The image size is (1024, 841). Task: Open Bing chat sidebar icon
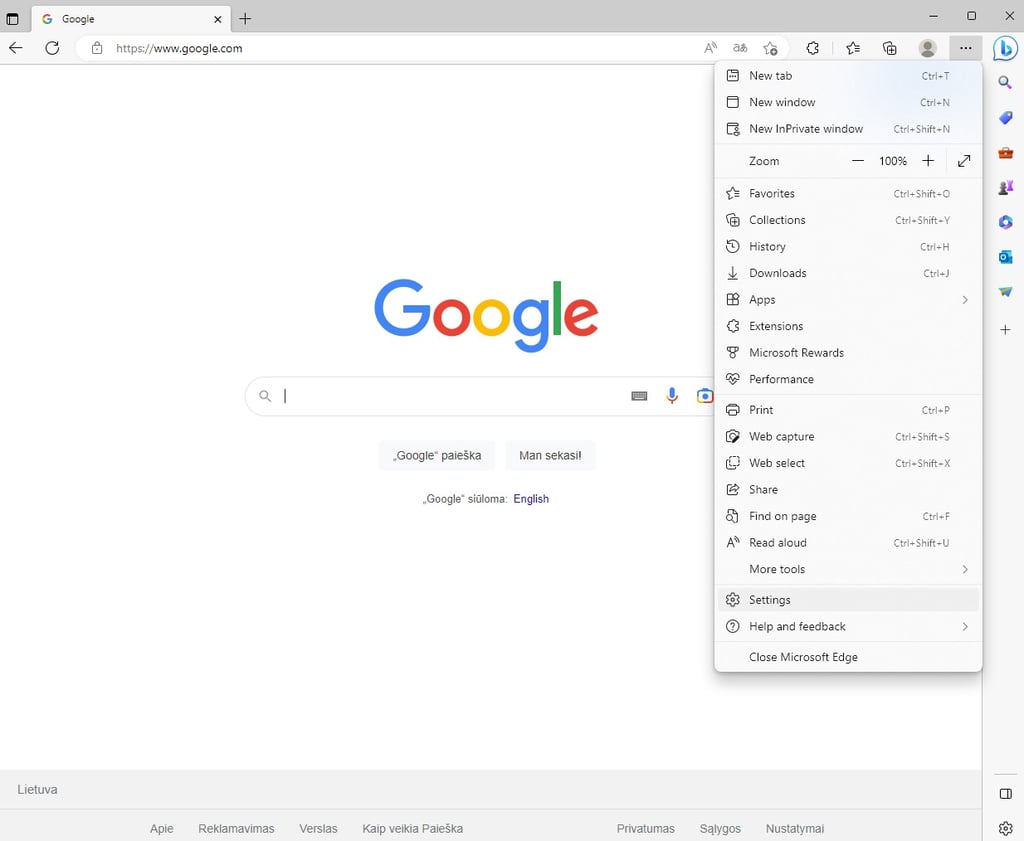click(x=1005, y=48)
